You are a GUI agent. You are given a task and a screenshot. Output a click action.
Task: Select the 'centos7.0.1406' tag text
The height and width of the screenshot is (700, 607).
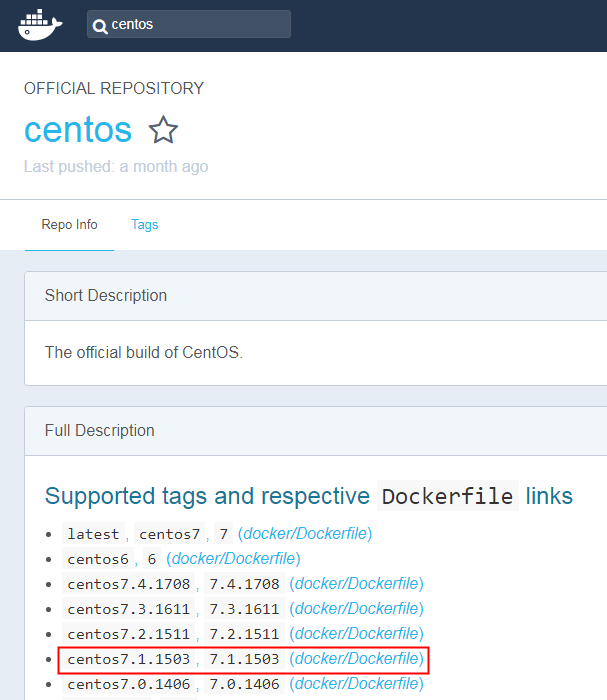pos(129,684)
